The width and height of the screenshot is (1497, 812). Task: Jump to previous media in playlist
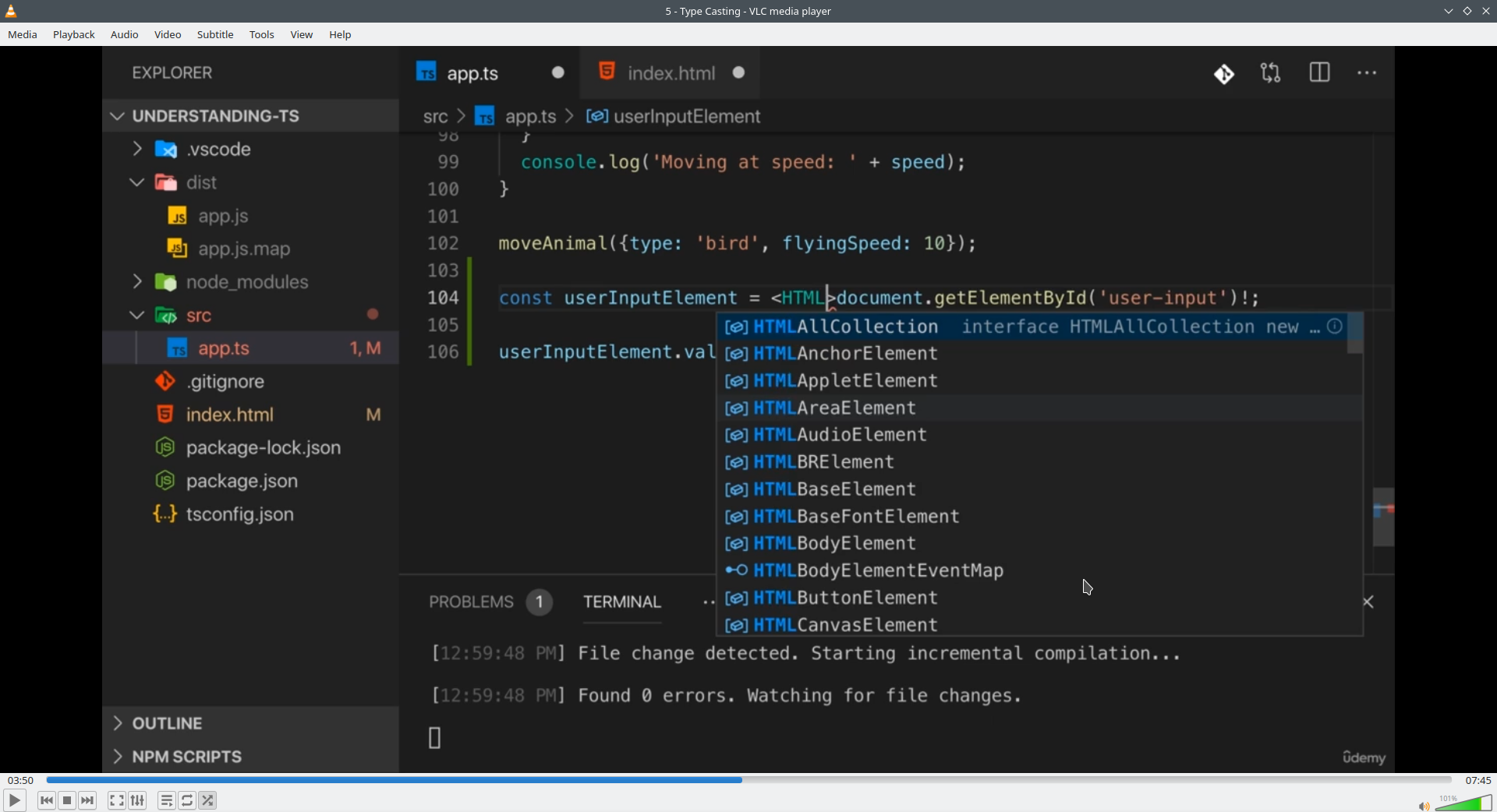pyautogui.click(x=47, y=800)
